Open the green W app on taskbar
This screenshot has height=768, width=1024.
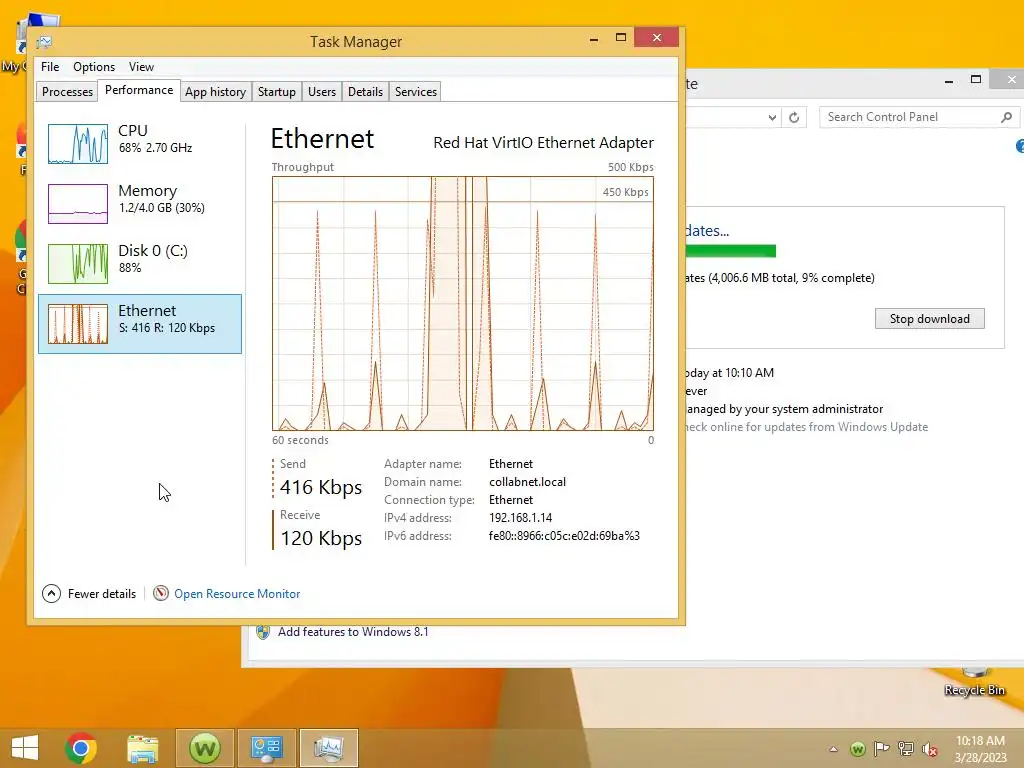204,748
